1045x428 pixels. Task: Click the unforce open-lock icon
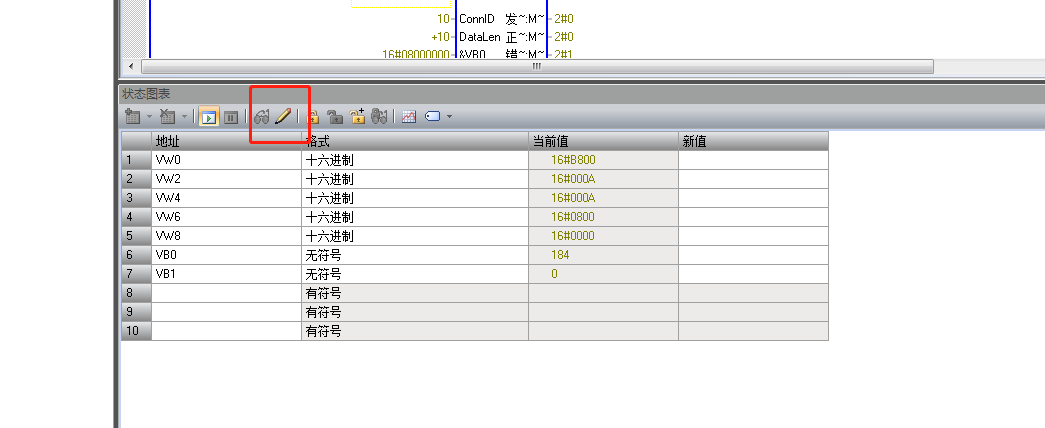335,117
